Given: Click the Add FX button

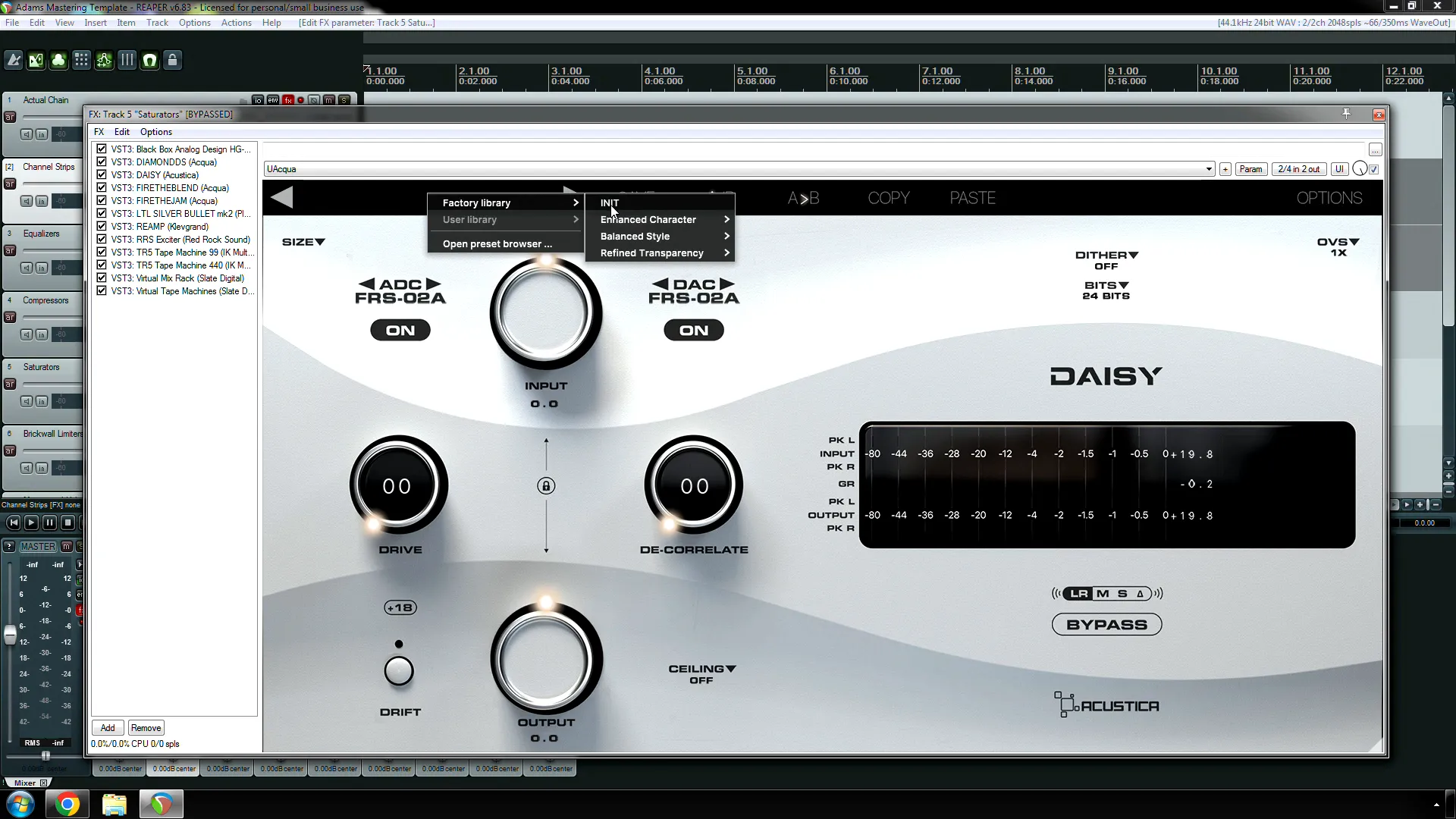Looking at the screenshot, I should click(108, 728).
